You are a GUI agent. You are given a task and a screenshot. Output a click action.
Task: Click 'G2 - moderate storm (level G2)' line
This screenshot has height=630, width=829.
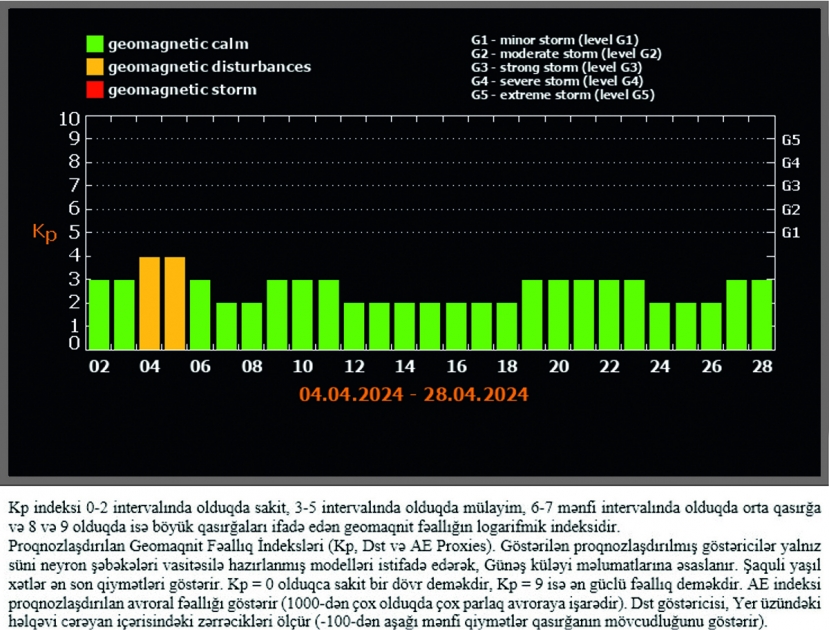[x=566, y=53]
